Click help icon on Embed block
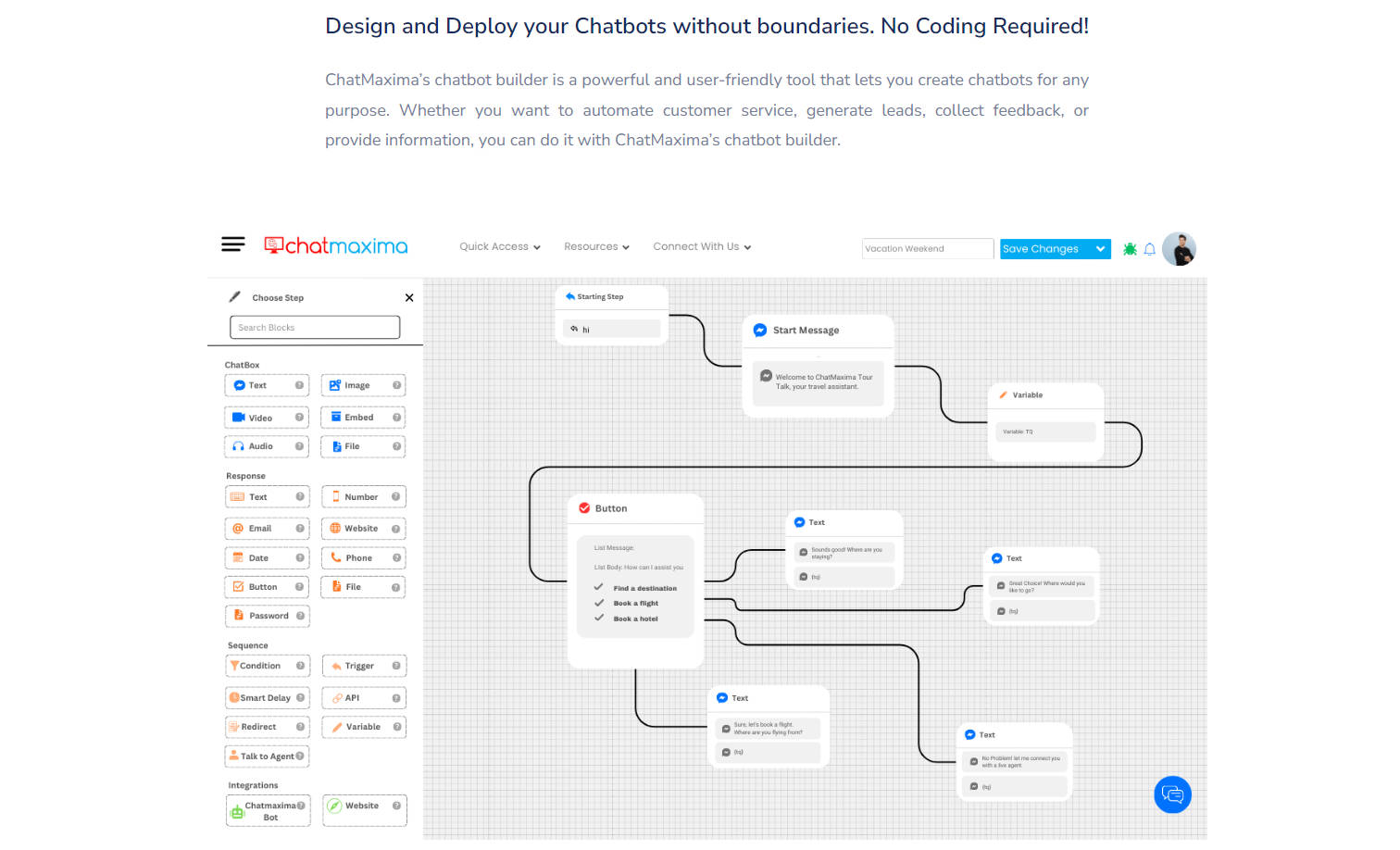The height and width of the screenshot is (850, 1400). point(396,418)
